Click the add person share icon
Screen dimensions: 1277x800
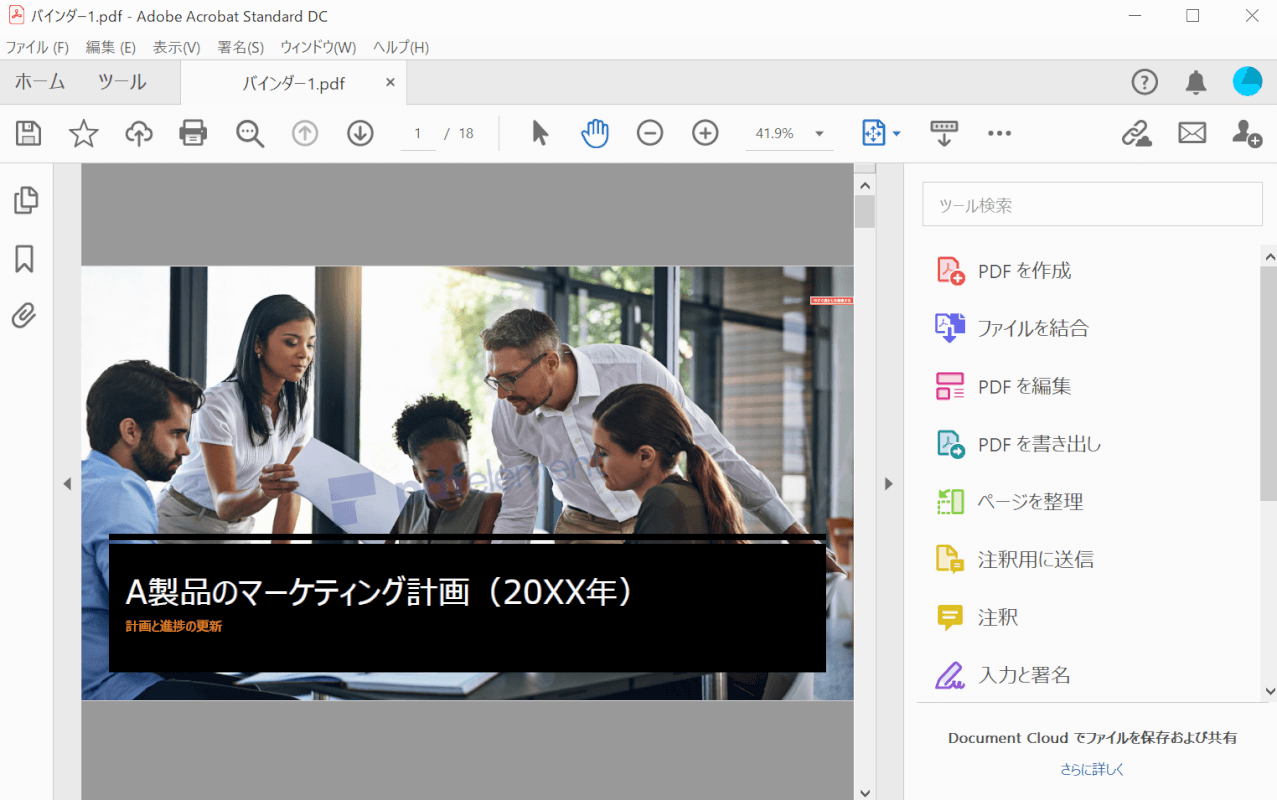[x=1247, y=133]
